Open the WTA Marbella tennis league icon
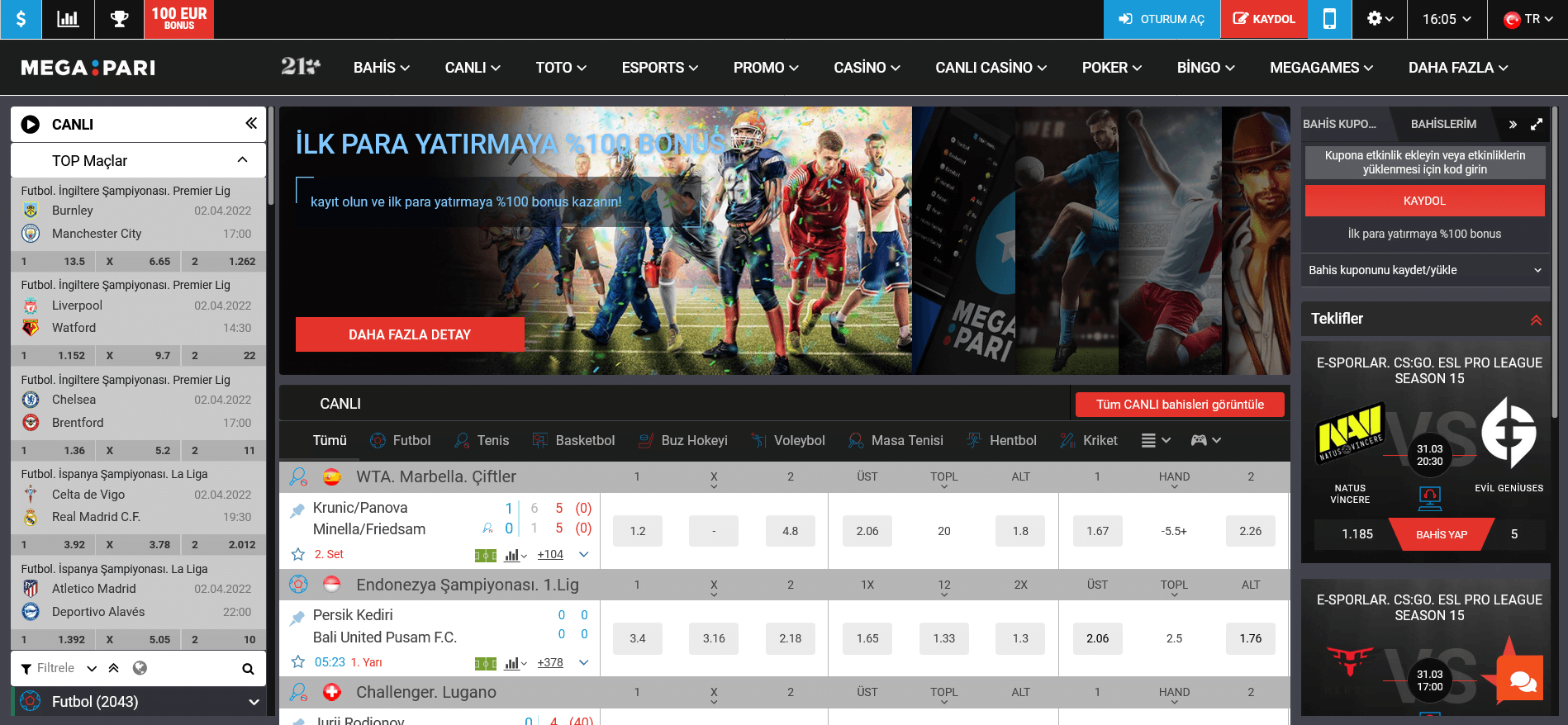Image resolution: width=1568 pixels, height=725 pixels. pos(298,476)
